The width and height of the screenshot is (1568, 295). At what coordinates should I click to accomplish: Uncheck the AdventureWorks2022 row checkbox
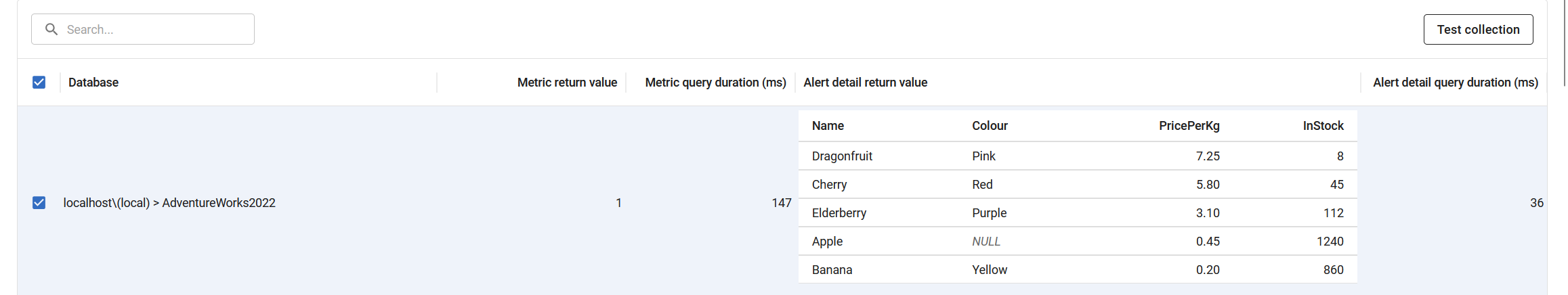coord(39,203)
